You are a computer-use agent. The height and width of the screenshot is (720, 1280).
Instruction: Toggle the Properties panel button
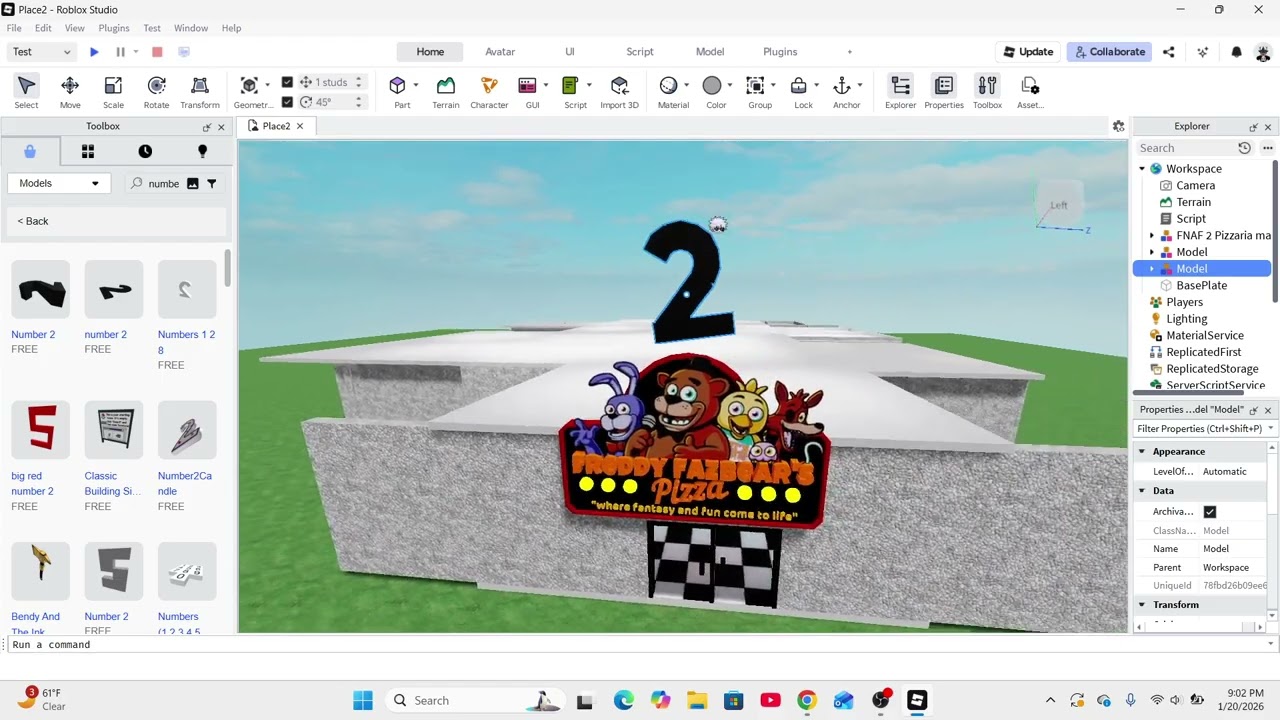[x=944, y=91]
